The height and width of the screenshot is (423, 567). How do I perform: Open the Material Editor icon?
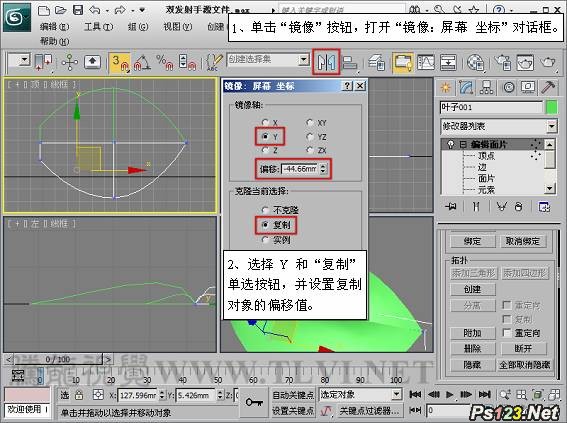click(x=475, y=63)
